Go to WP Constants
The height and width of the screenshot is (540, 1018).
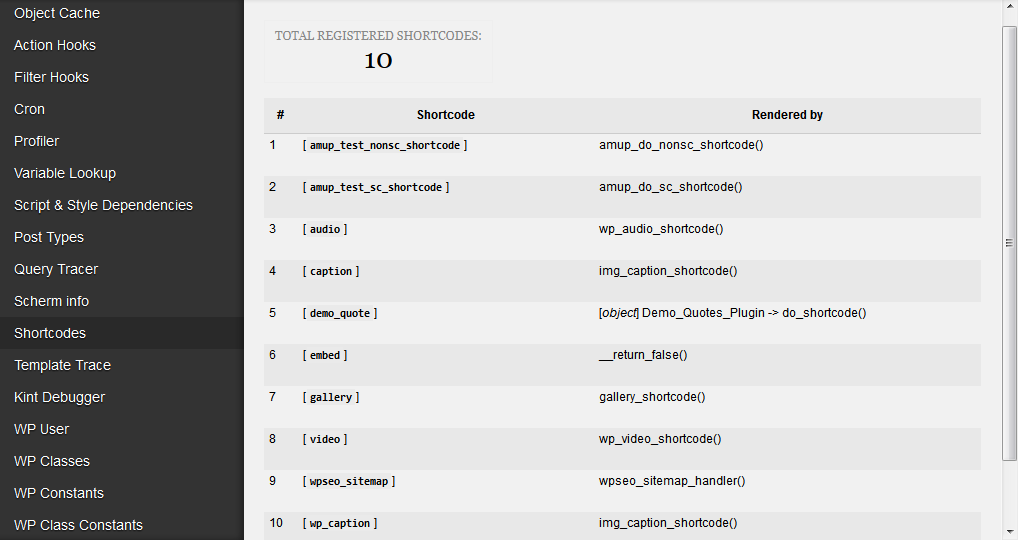pyautogui.click(x=59, y=493)
